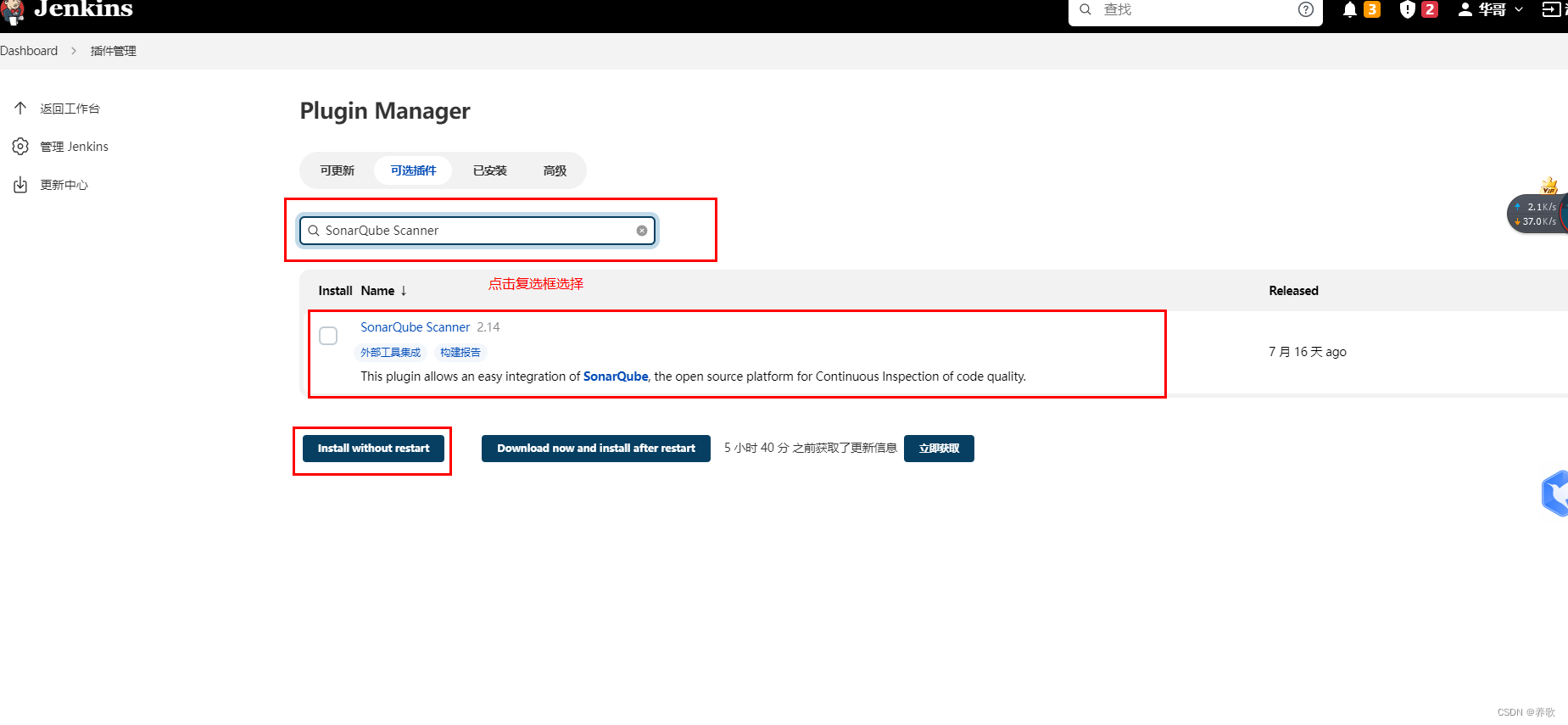Screen dimensions: 1568x725
Task: Click the breadcrumb chevron after Dashboard
Action: click(74, 51)
